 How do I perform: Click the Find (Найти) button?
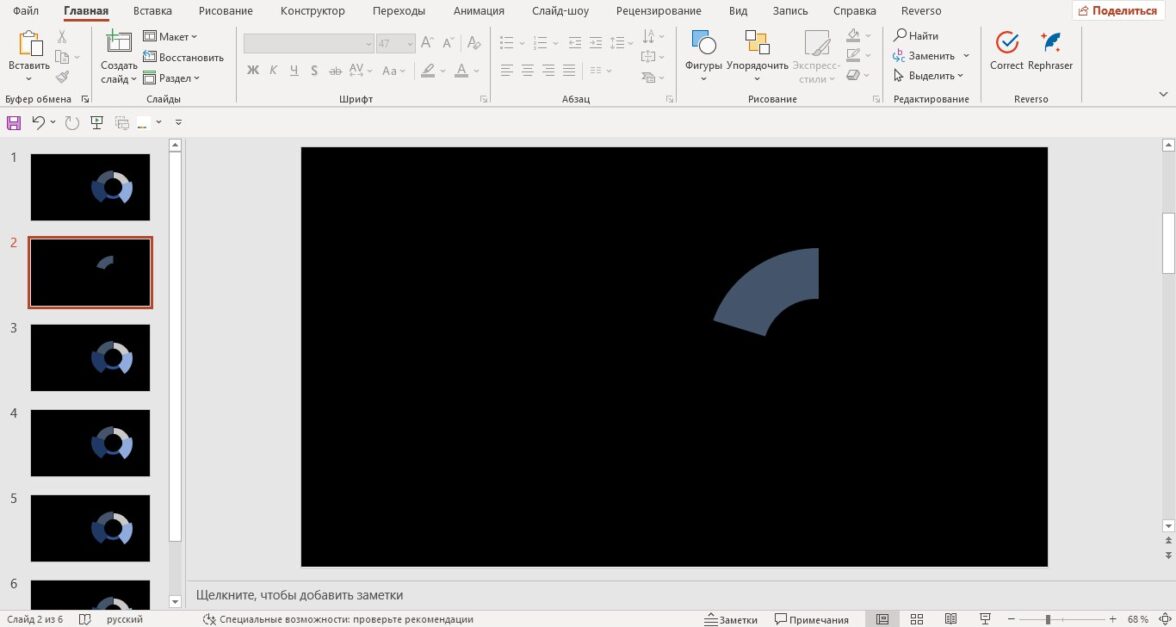[916, 36]
